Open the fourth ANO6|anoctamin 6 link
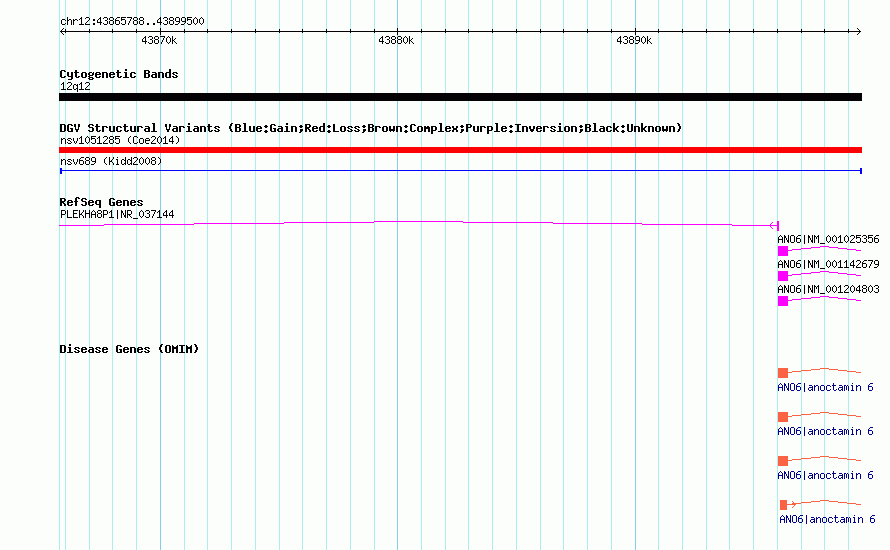Viewport: 890px width, 550px height. pos(827,519)
